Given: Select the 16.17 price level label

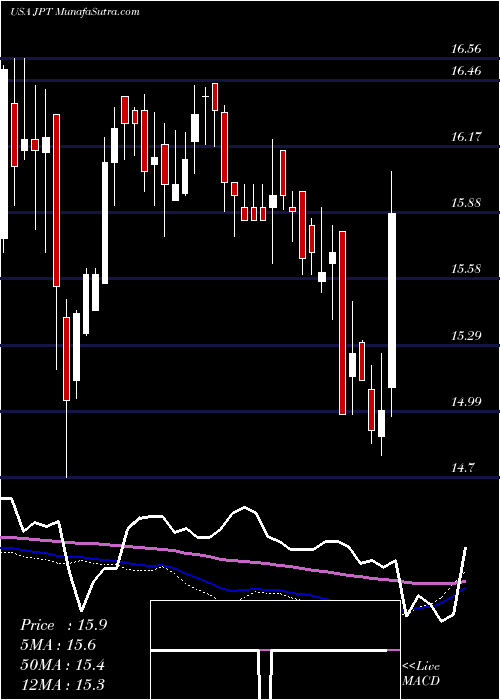Looking at the screenshot, I should (466, 137).
